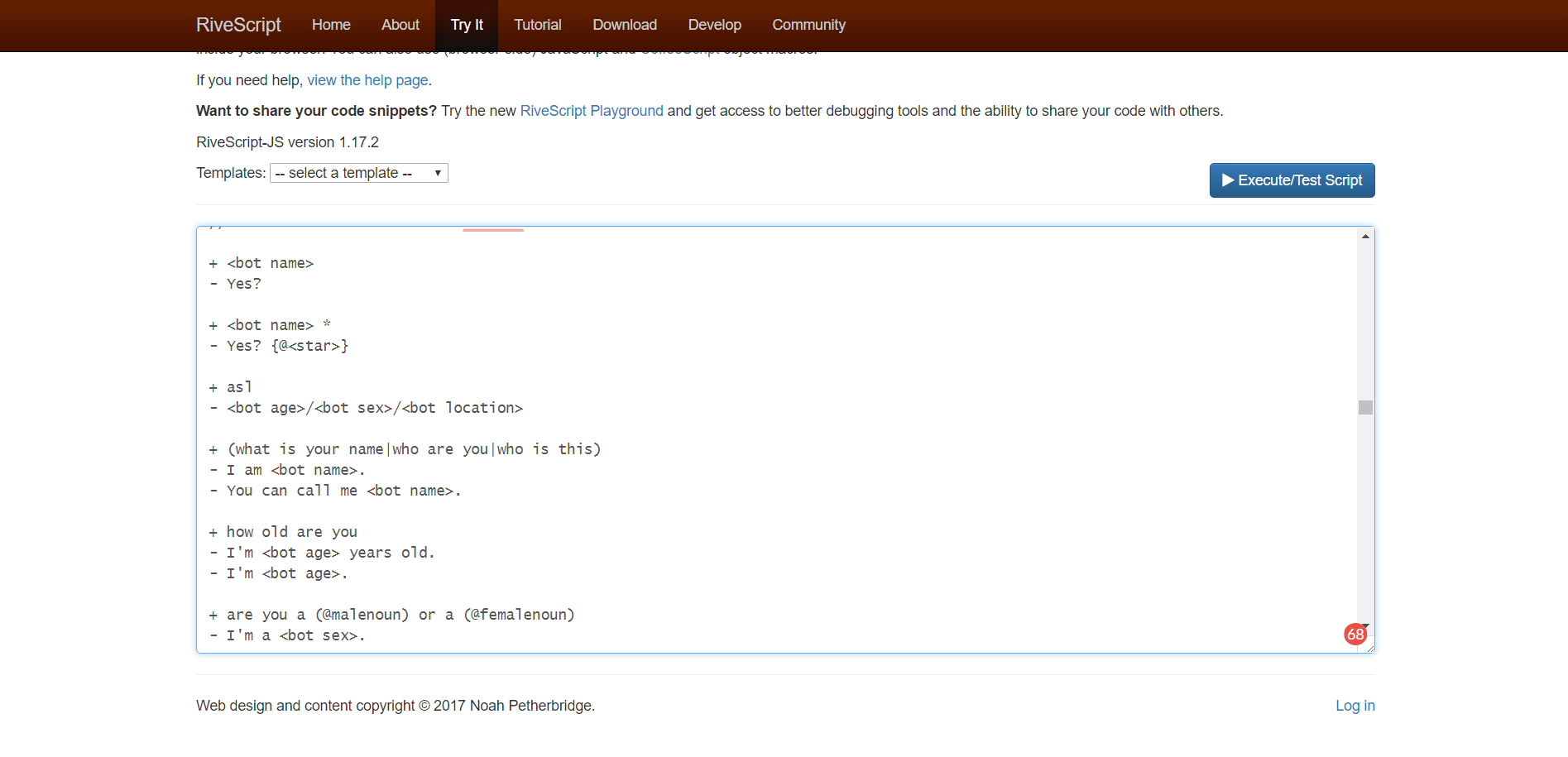Select the Try It tab
1568x757 pixels.
click(x=466, y=24)
